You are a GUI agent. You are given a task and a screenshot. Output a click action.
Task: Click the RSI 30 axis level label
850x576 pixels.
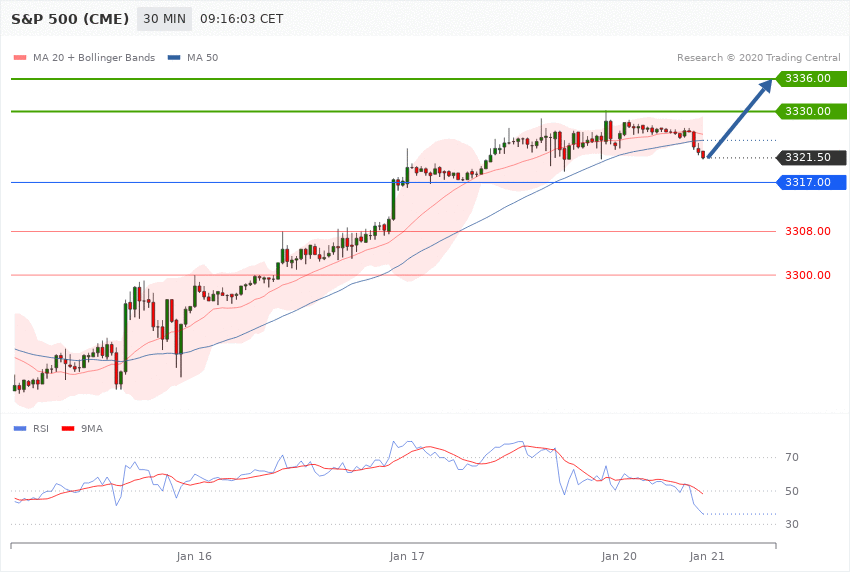(791, 525)
